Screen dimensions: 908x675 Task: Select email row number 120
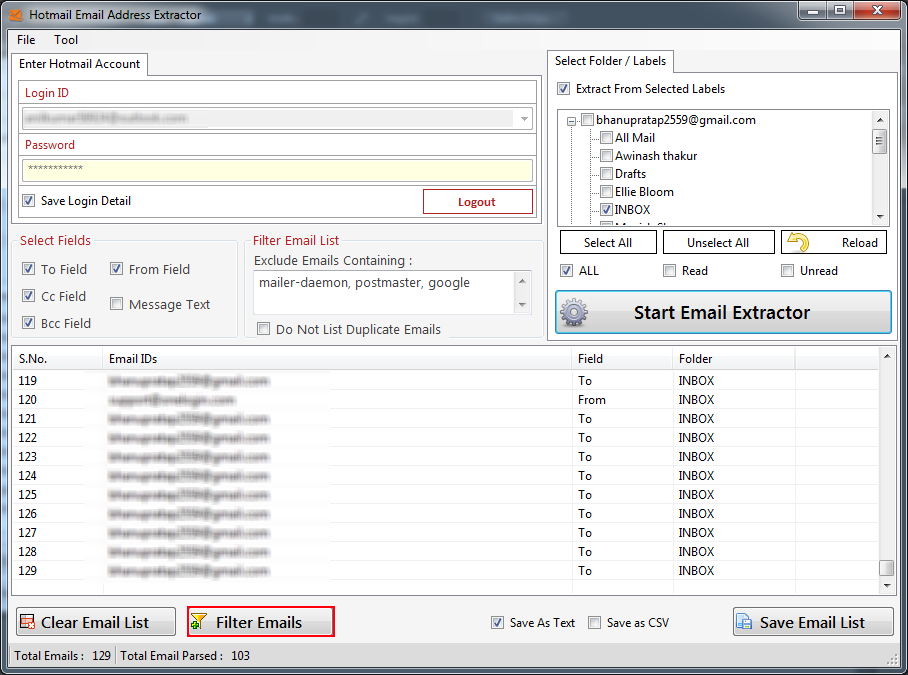coord(445,399)
